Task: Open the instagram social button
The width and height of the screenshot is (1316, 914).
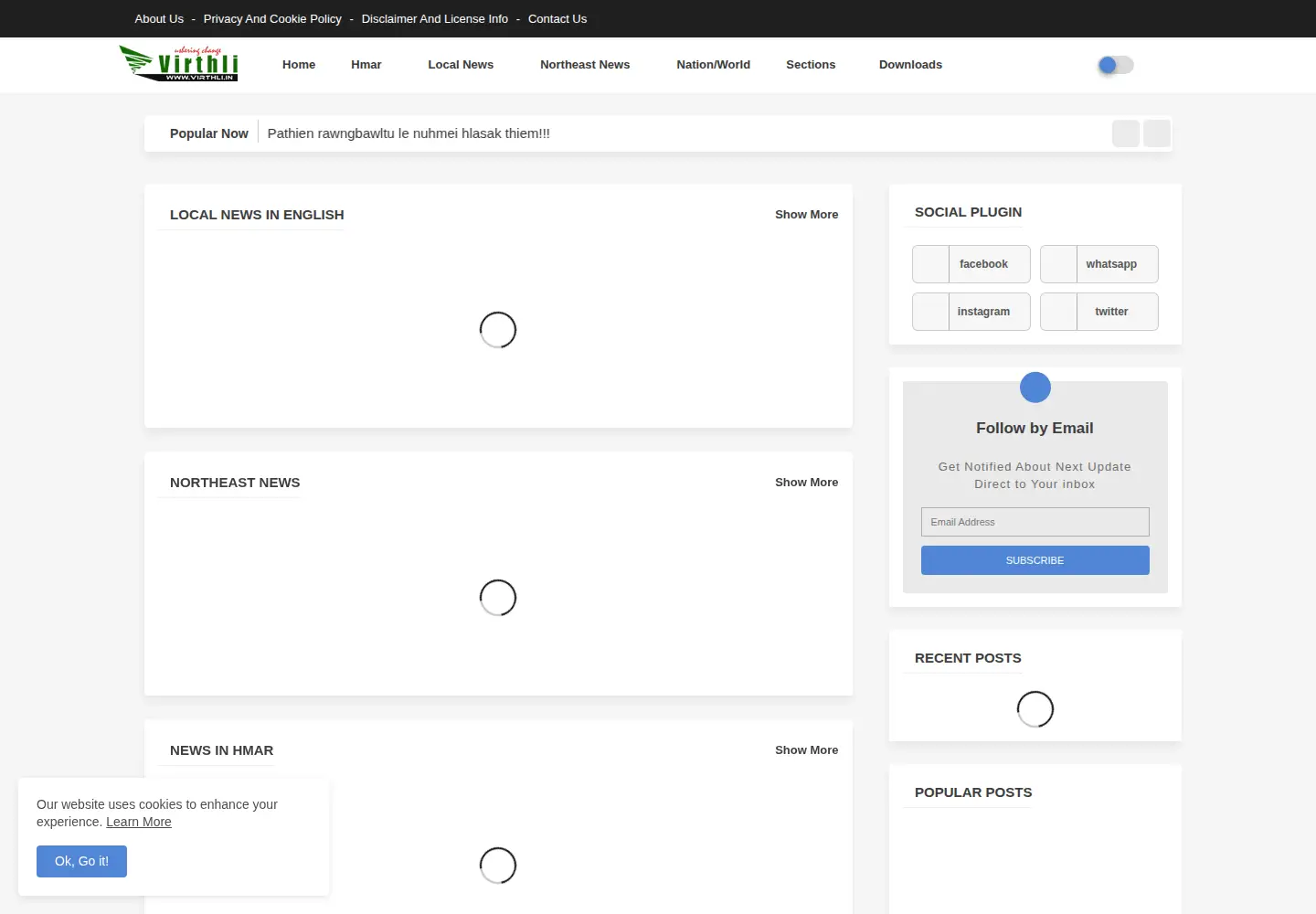Action: click(x=971, y=312)
